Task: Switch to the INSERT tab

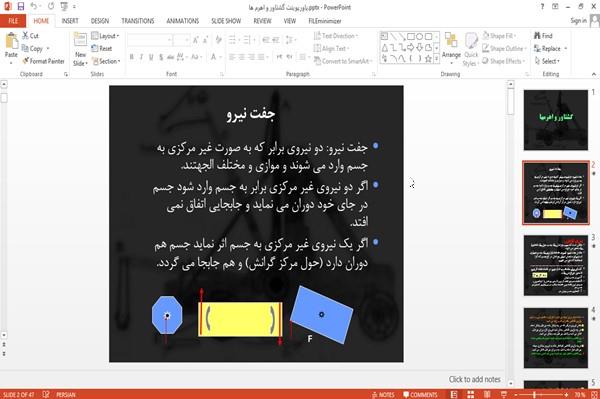Action: [70, 21]
